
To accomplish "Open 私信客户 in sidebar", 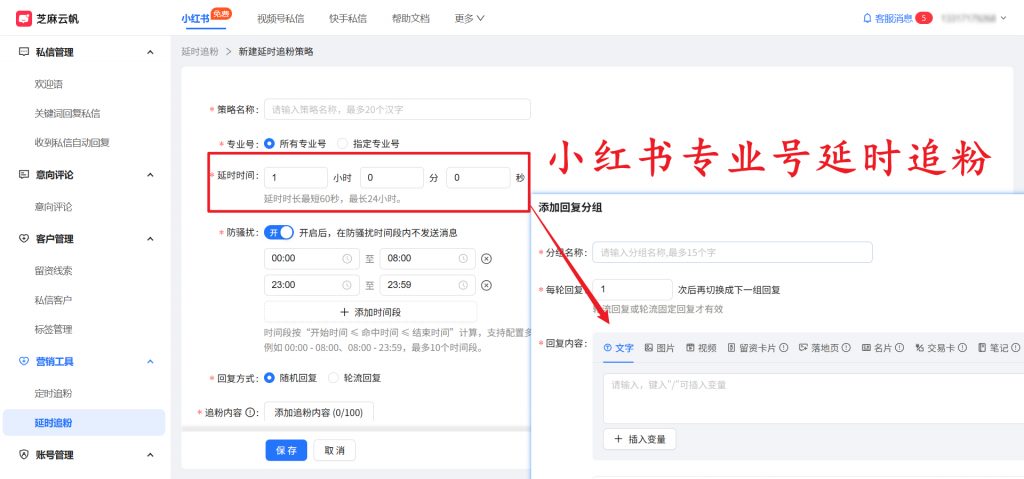I will pyautogui.click(x=54, y=300).
